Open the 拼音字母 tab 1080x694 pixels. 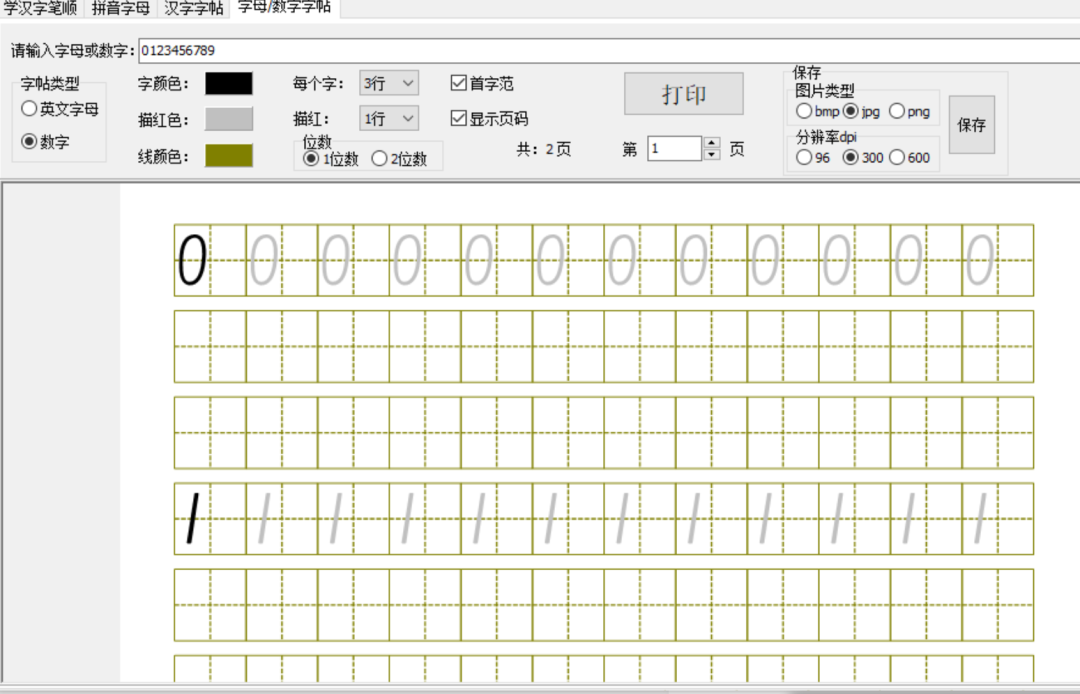(121, 8)
